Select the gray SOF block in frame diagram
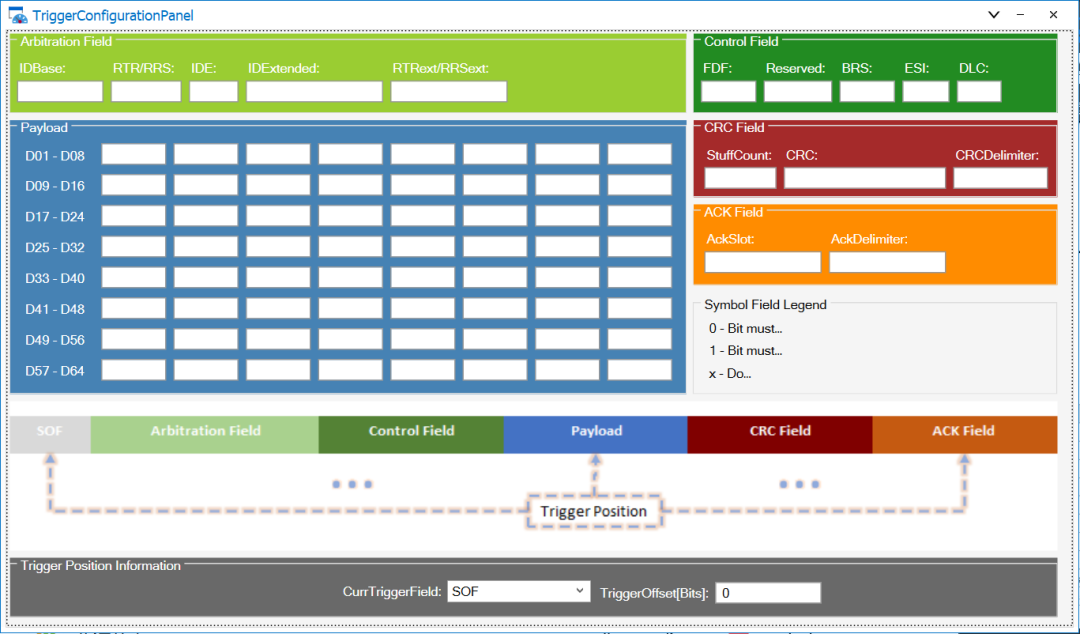This screenshot has height=634, width=1080. pyautogui.click(x=50, y=431)
